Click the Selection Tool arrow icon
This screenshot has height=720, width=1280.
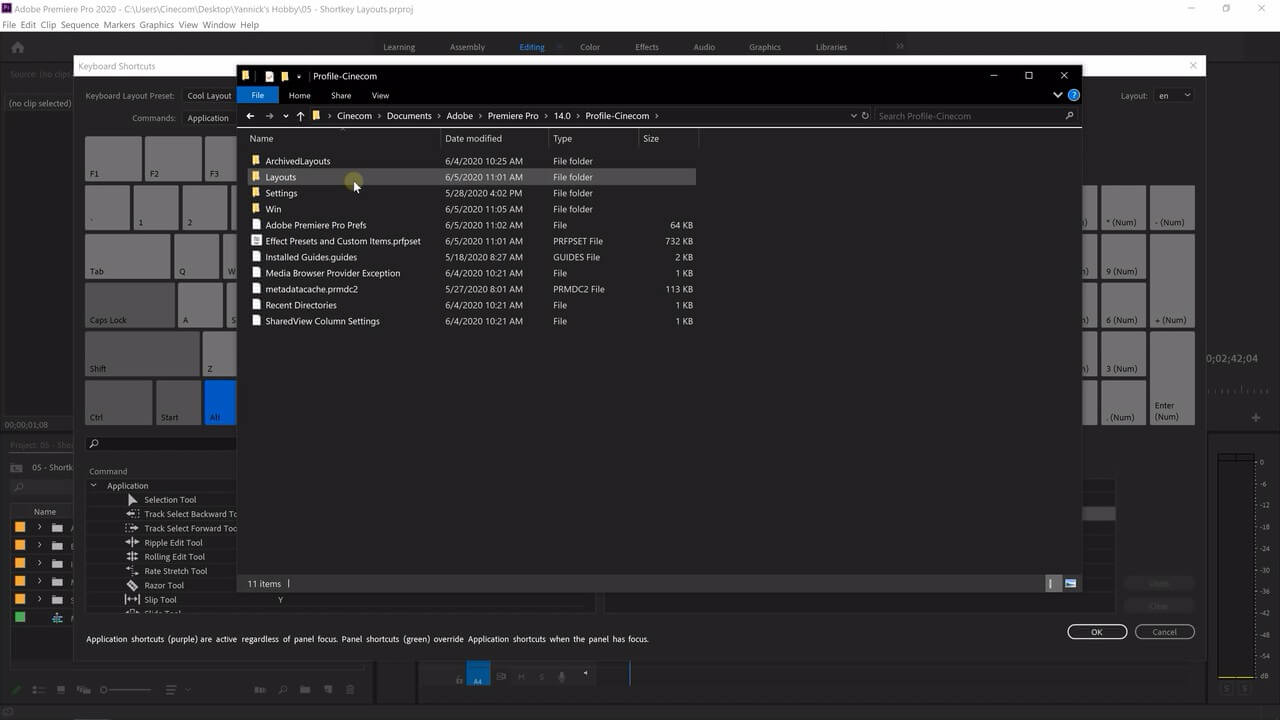click(x=132, y=499)
